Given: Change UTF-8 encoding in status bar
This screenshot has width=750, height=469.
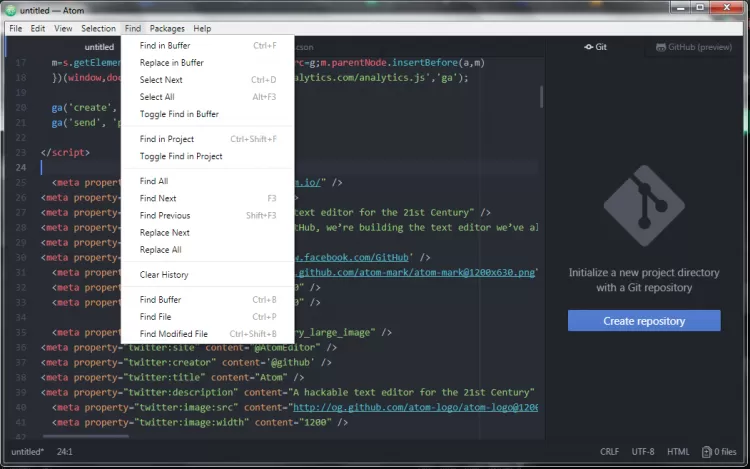Looking at the screenshot, I should point(643,452).
